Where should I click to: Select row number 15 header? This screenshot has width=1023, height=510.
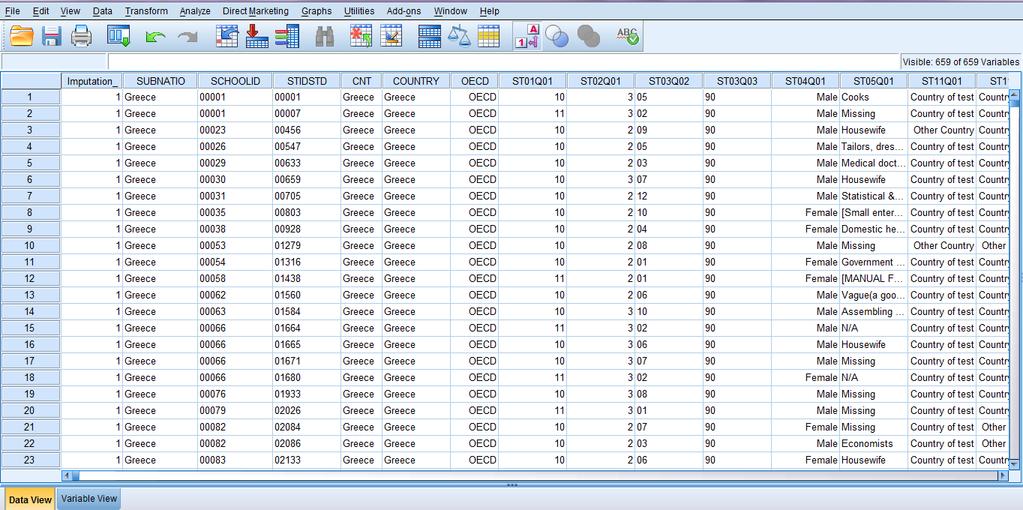(x=31, y=328)
